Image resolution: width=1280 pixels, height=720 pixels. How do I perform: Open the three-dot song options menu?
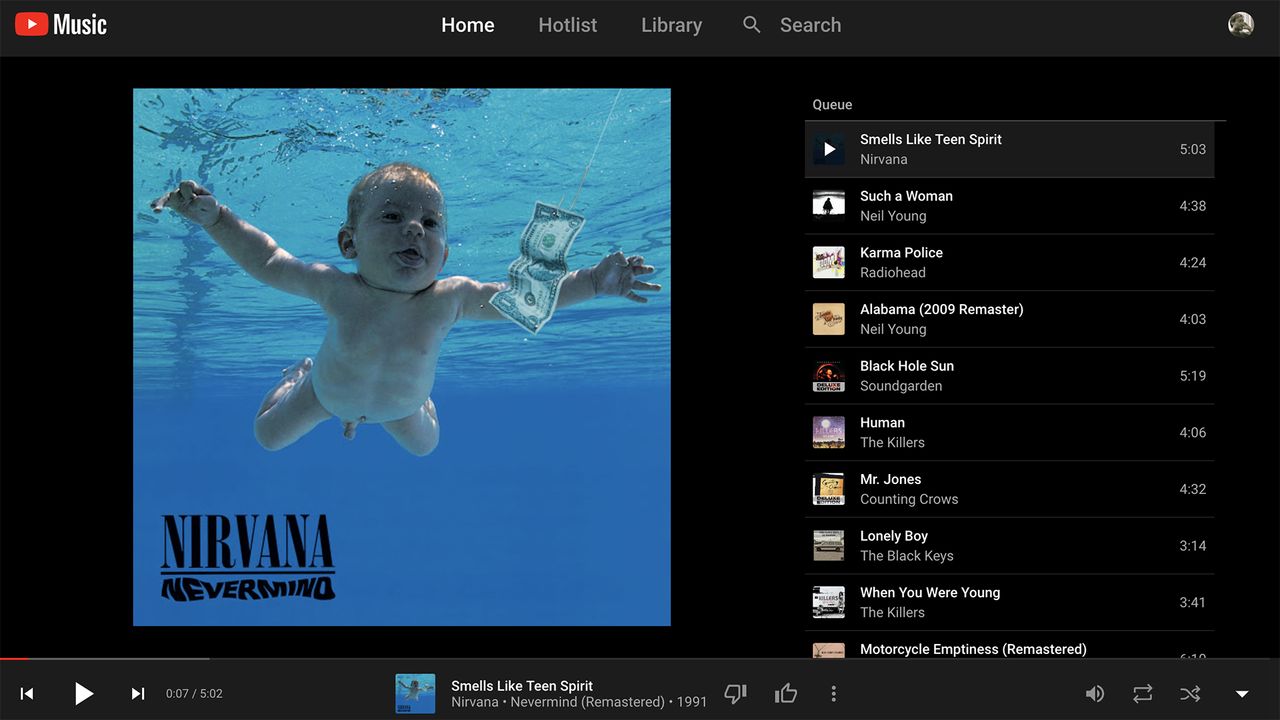tap(833, 693)
